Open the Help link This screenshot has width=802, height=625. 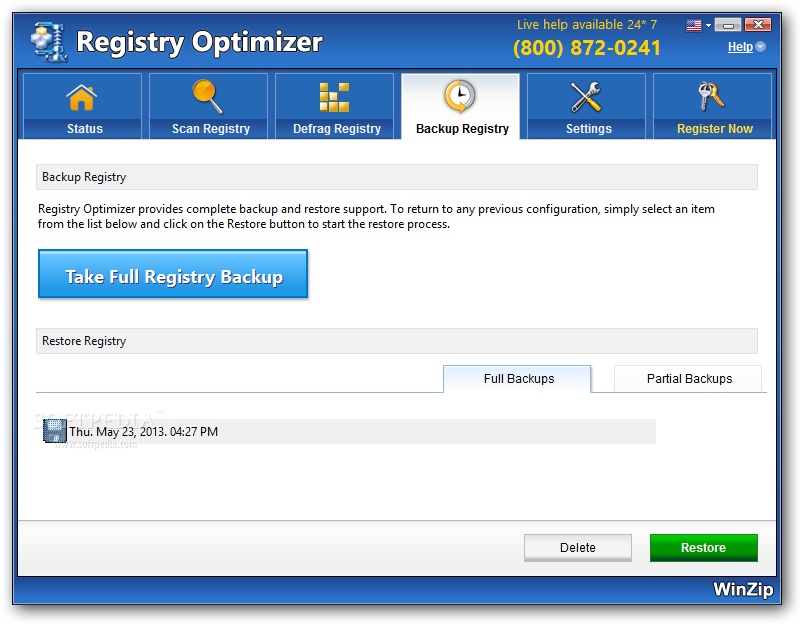[740, 47]
